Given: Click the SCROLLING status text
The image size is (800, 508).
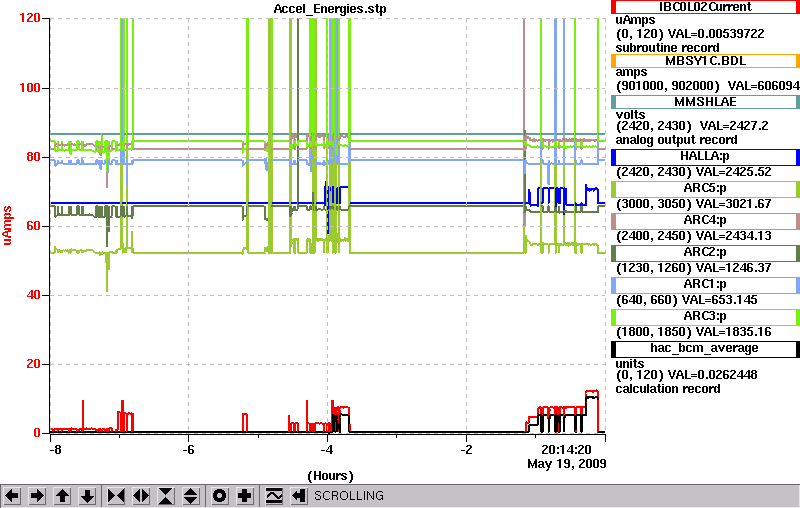Looking at the screenshot, I should (348, 496).
